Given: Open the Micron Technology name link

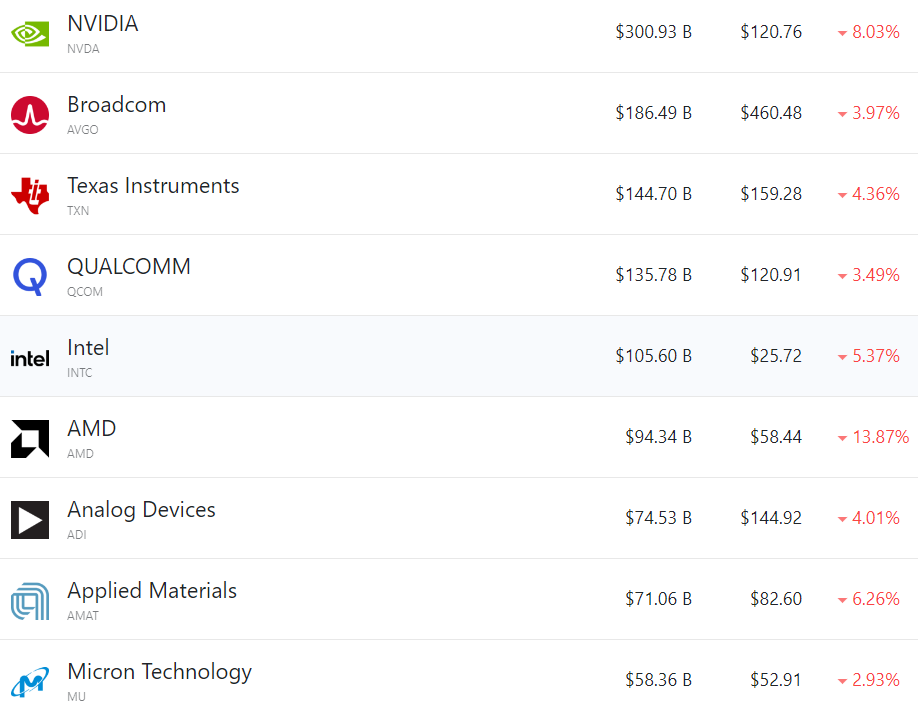Looking at the screenshot, I should (x=159, y=672).
